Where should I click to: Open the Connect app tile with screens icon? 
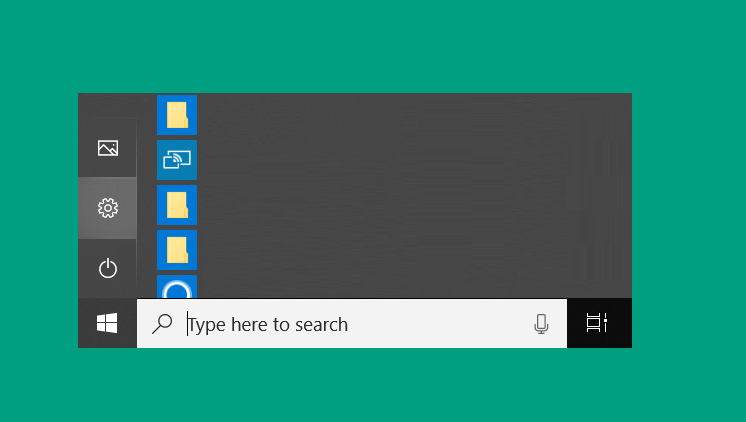[177, 160]
